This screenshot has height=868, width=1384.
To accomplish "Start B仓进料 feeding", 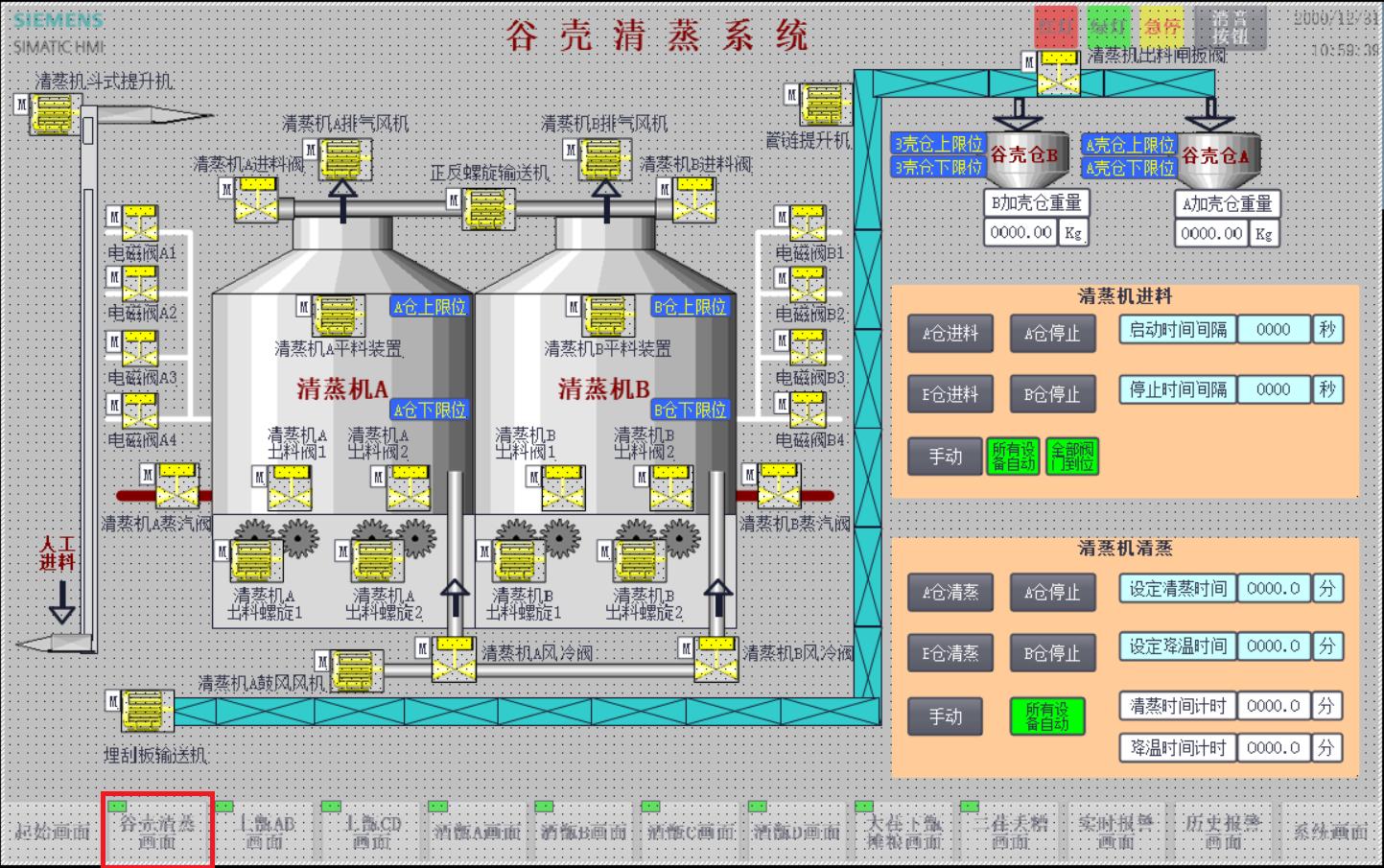I will (950, 394).
